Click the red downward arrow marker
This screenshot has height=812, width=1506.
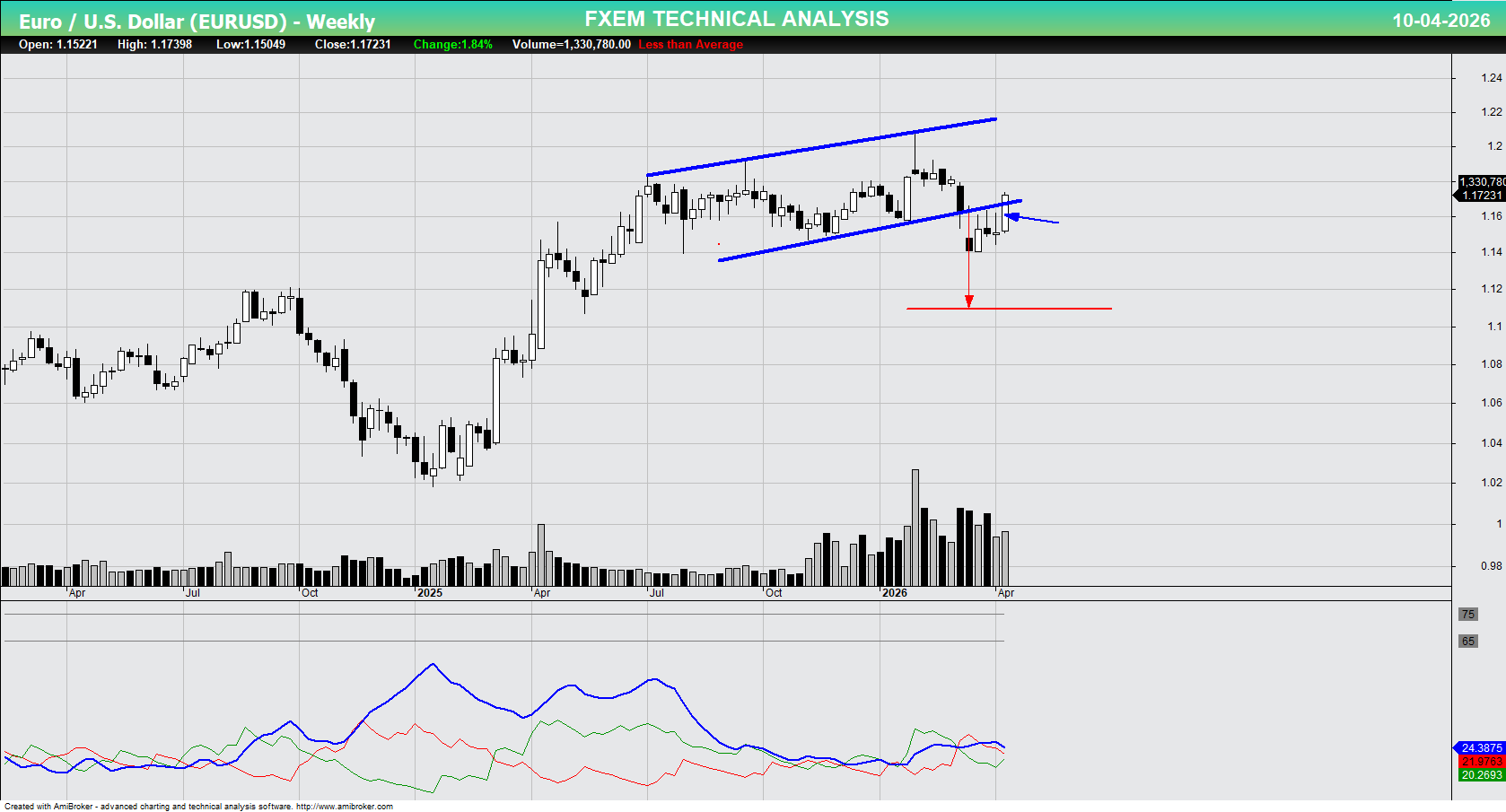[968, 299]
